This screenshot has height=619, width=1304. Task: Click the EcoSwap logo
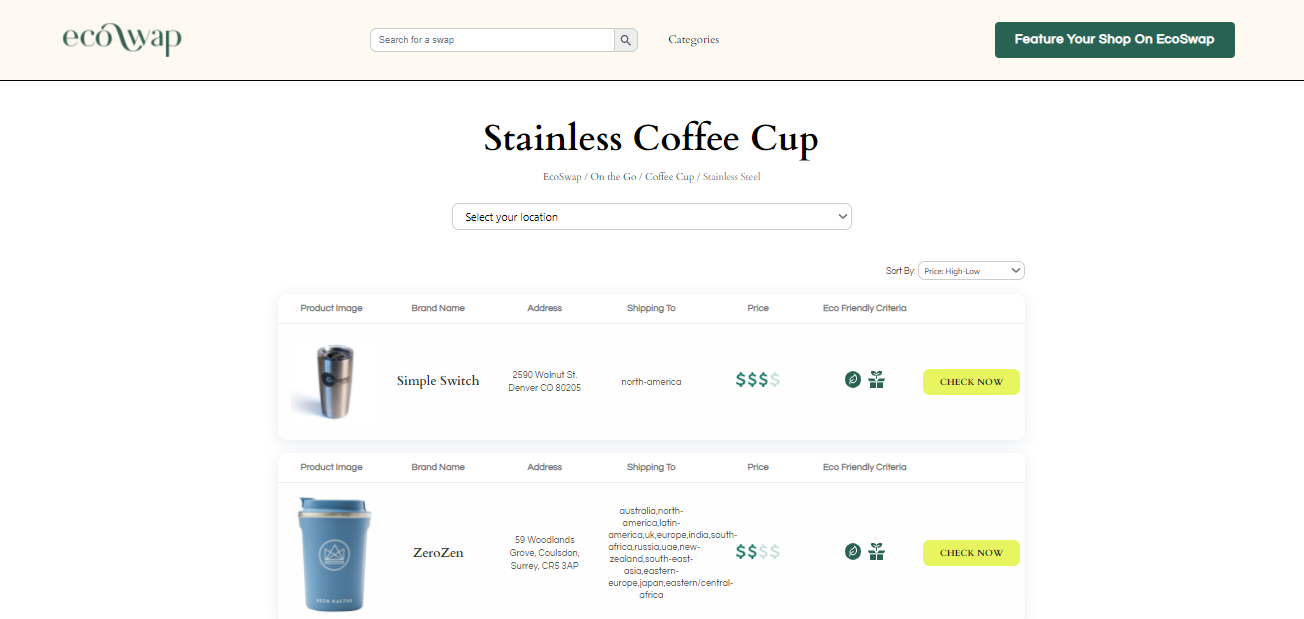click(x=122, y=39)
